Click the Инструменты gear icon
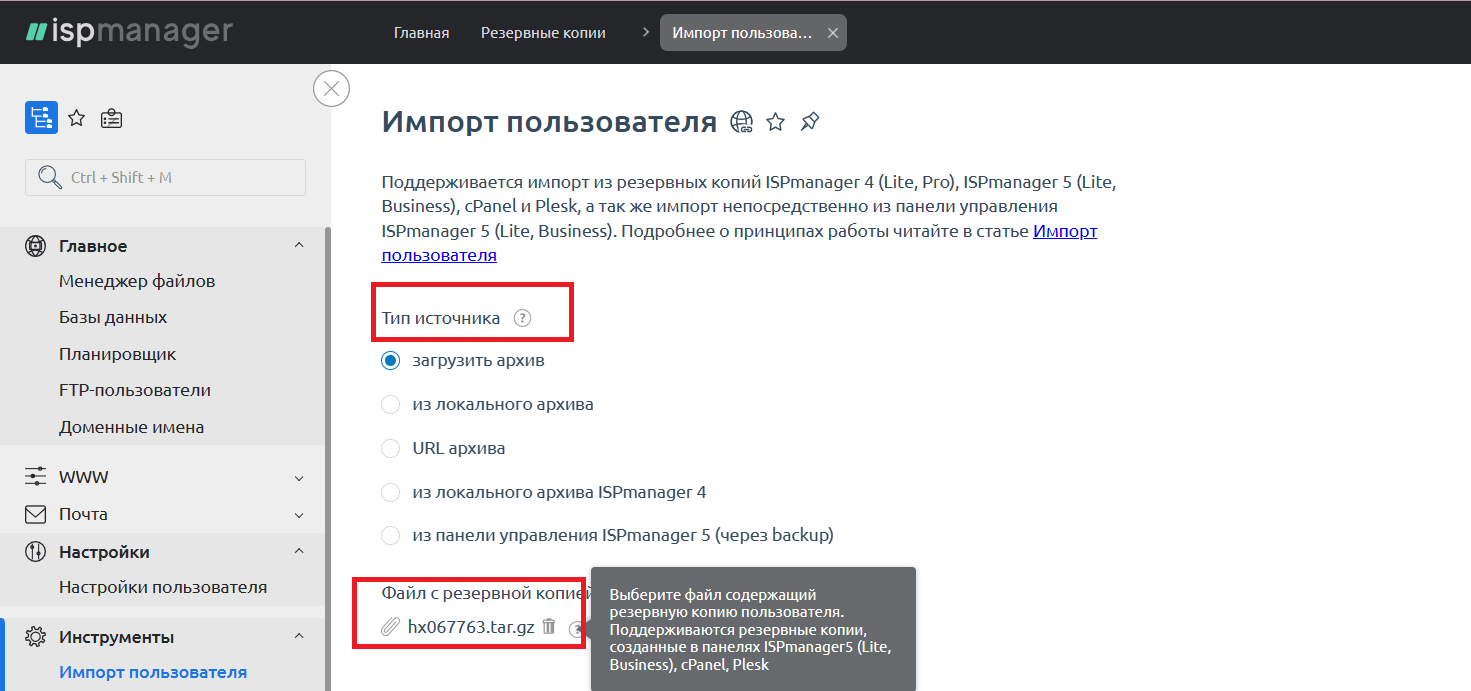The image size is (1471, 691). click(x=36, y=637)
